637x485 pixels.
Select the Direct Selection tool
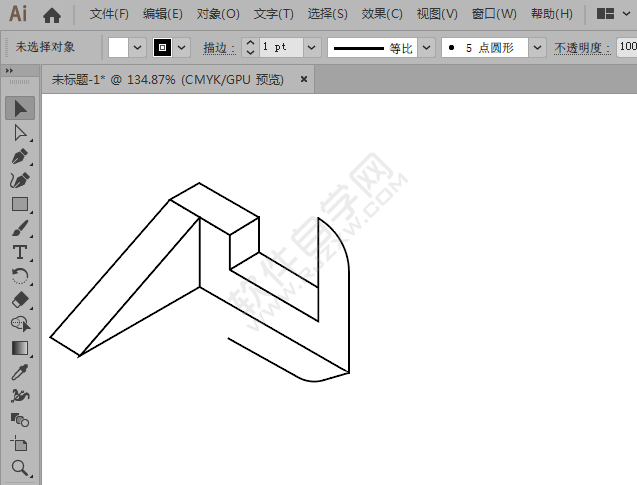(20, 132)
